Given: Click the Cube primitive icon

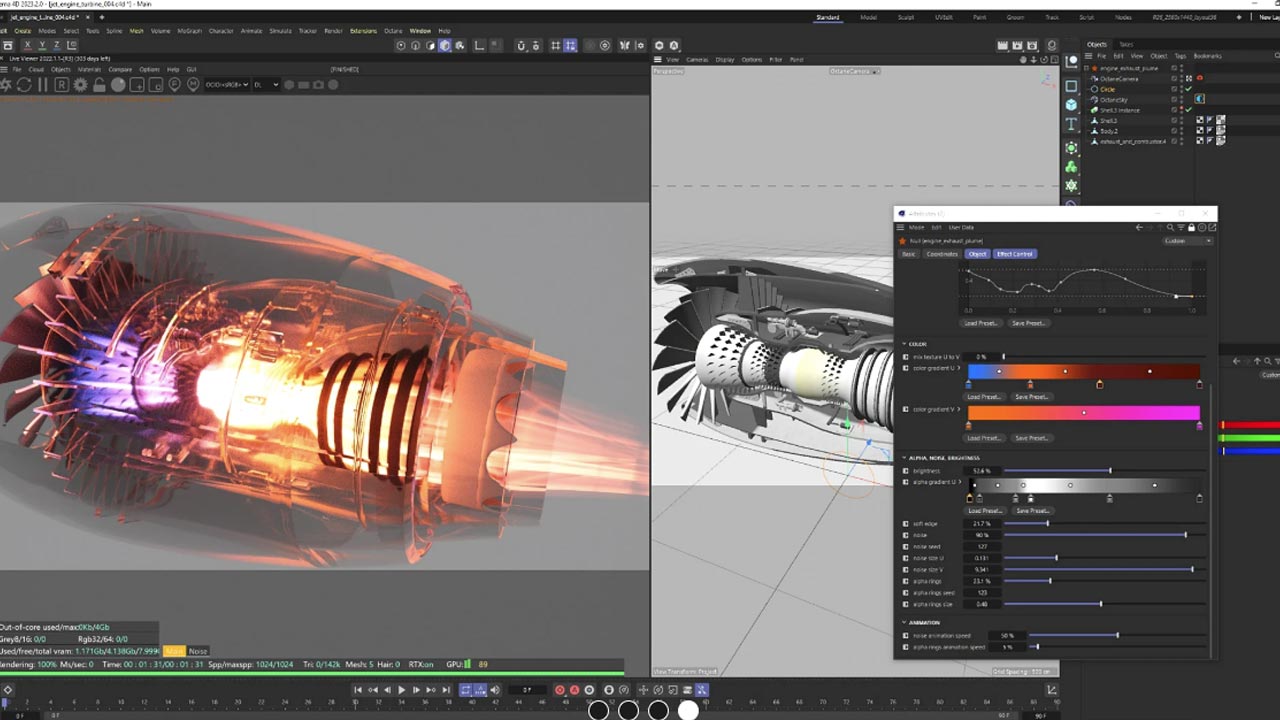Looking at the screenshot, I should (1071, 105).
